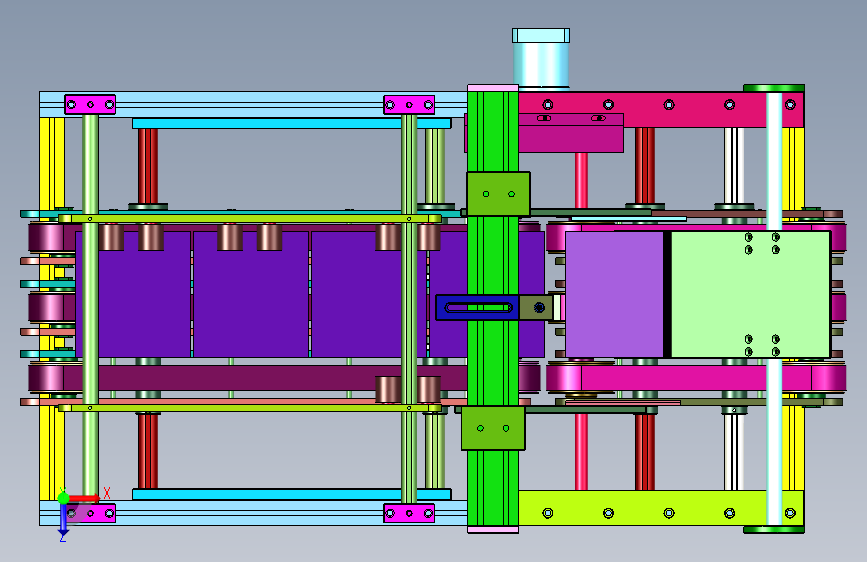Select the green origin sphere of the triad

tap(63, 498)
